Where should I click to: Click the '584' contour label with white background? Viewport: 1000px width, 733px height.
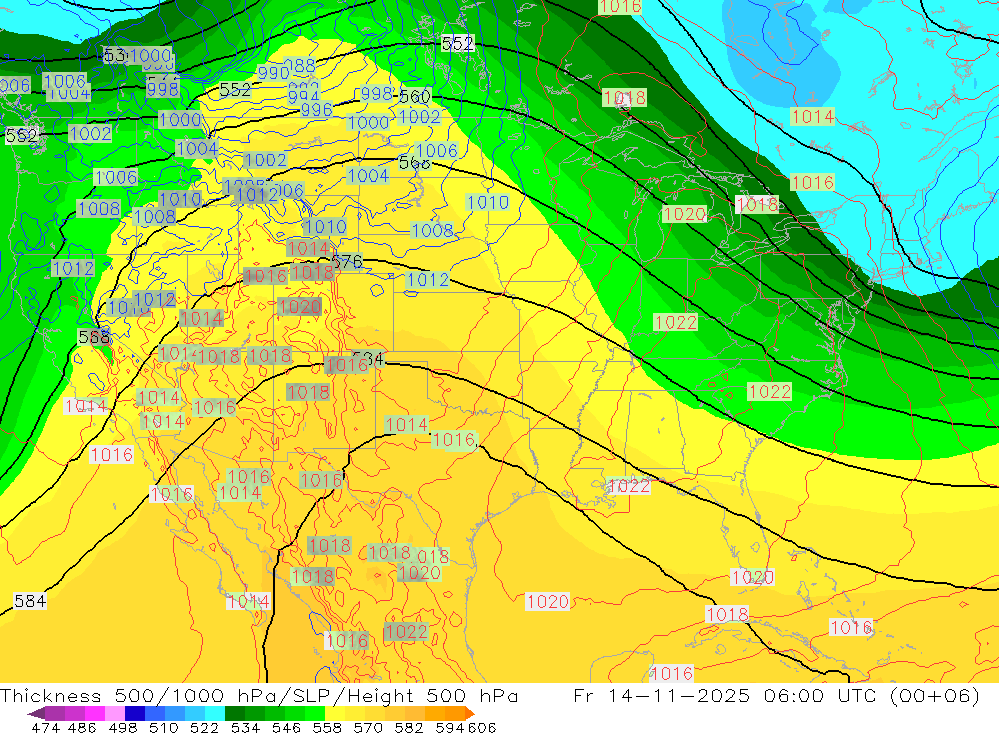coord(30,601)
